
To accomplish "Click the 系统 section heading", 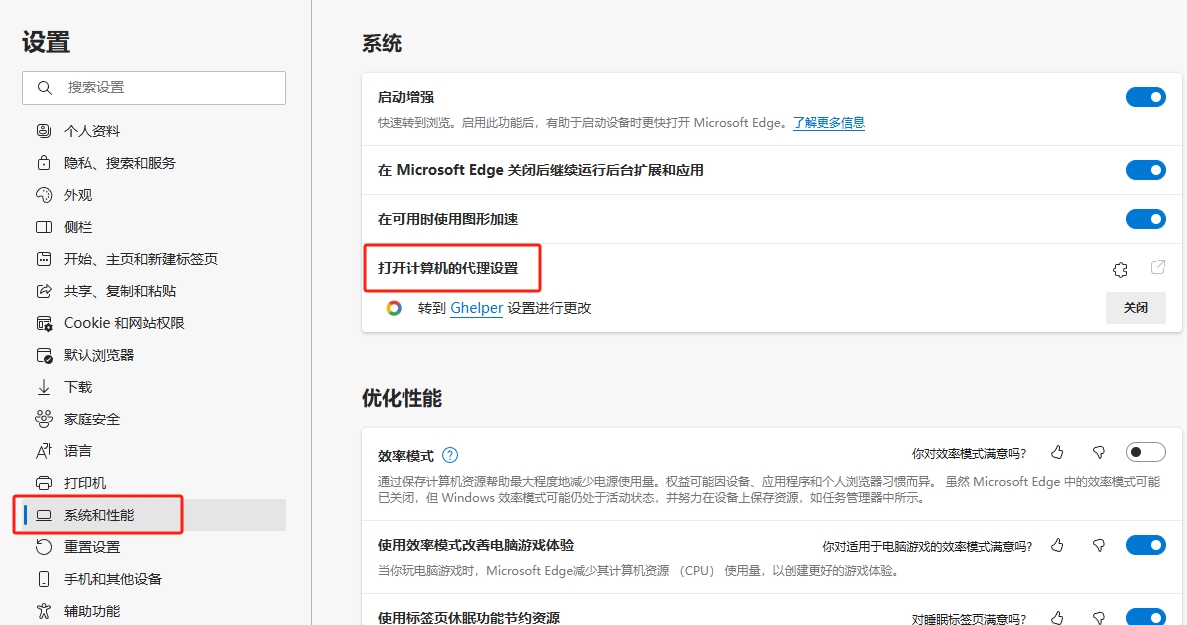I will tap(382, 44).
